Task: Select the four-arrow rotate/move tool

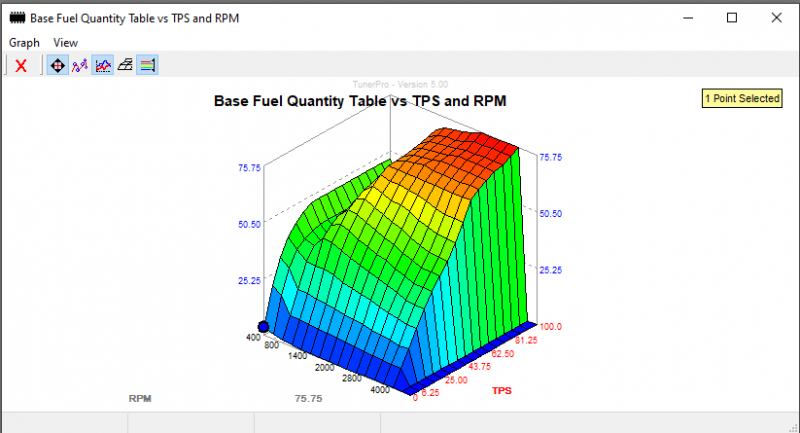Action: coord(57,66)
